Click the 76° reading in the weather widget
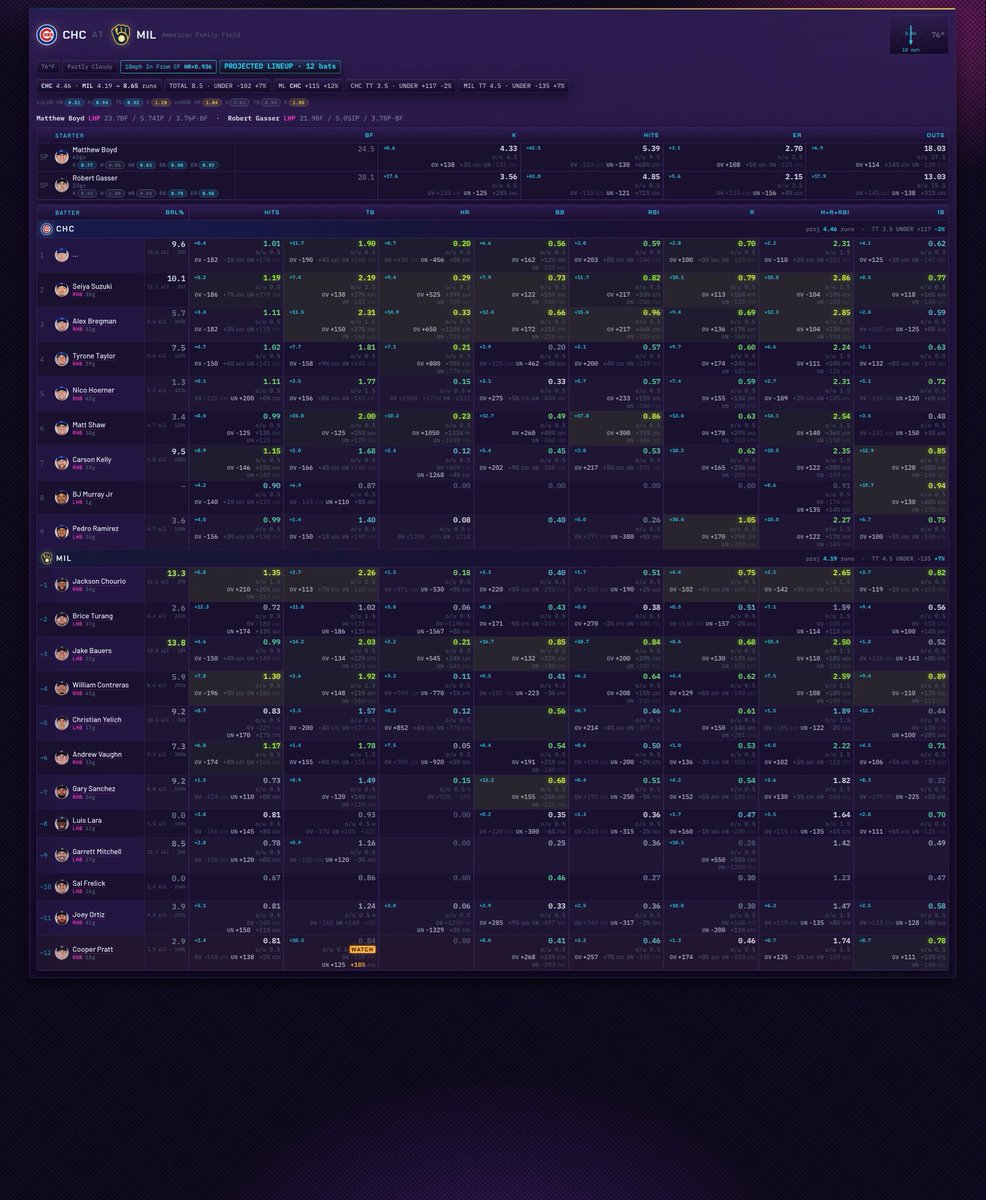986x1200 pixels. pyautogui.click(x=938, y=34)
